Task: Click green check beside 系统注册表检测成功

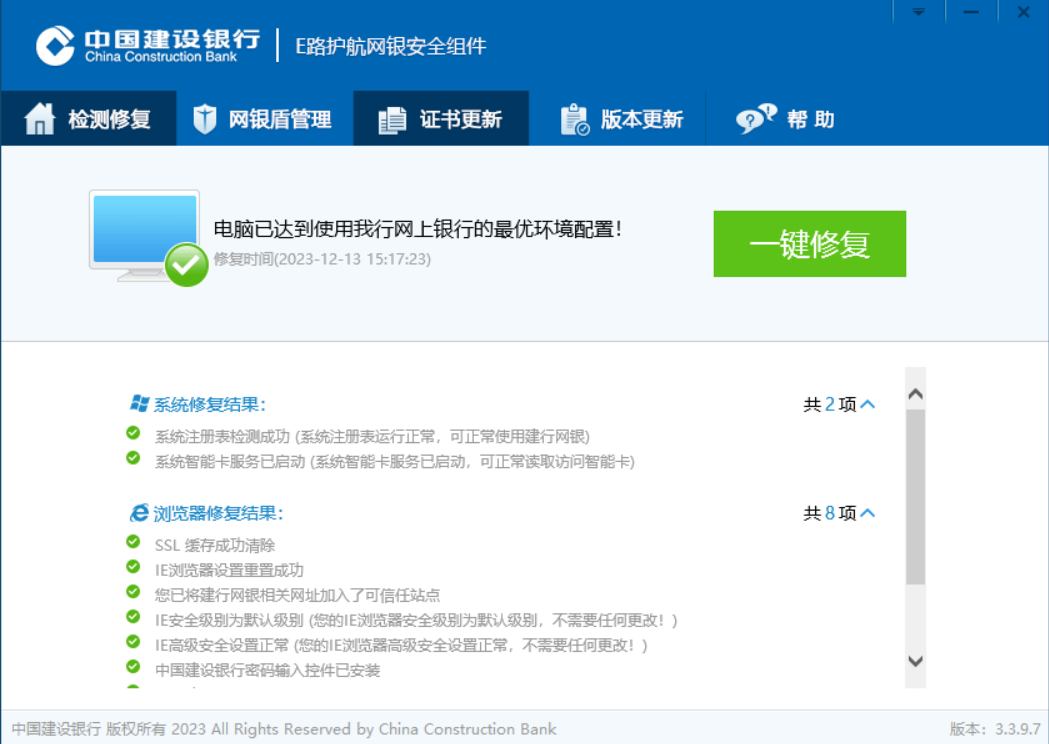Action: coord(133,433)
